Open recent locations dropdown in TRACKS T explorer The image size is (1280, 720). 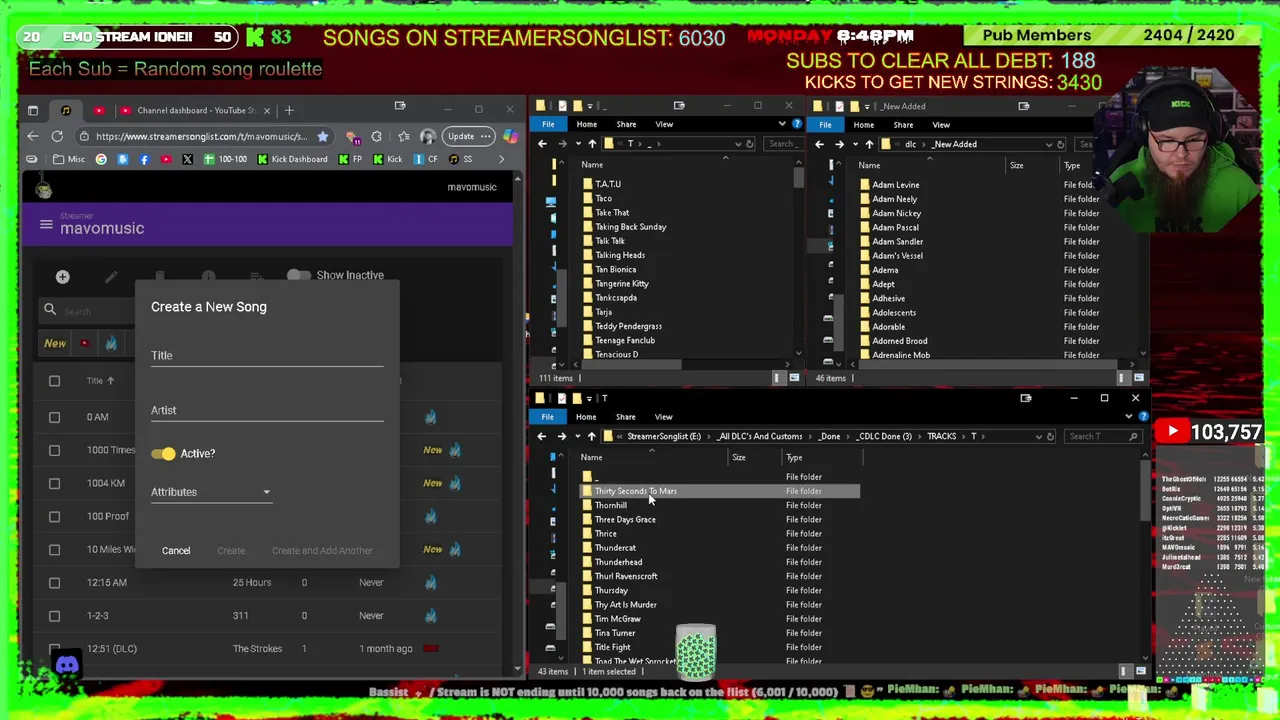pos(576,436)
